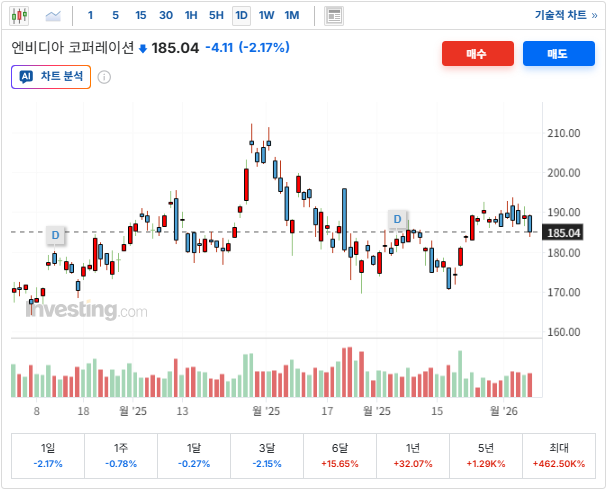This screenshot has width=607, height=490.
Task: Click the red 매수 button
Action: [x=478, y=53]
